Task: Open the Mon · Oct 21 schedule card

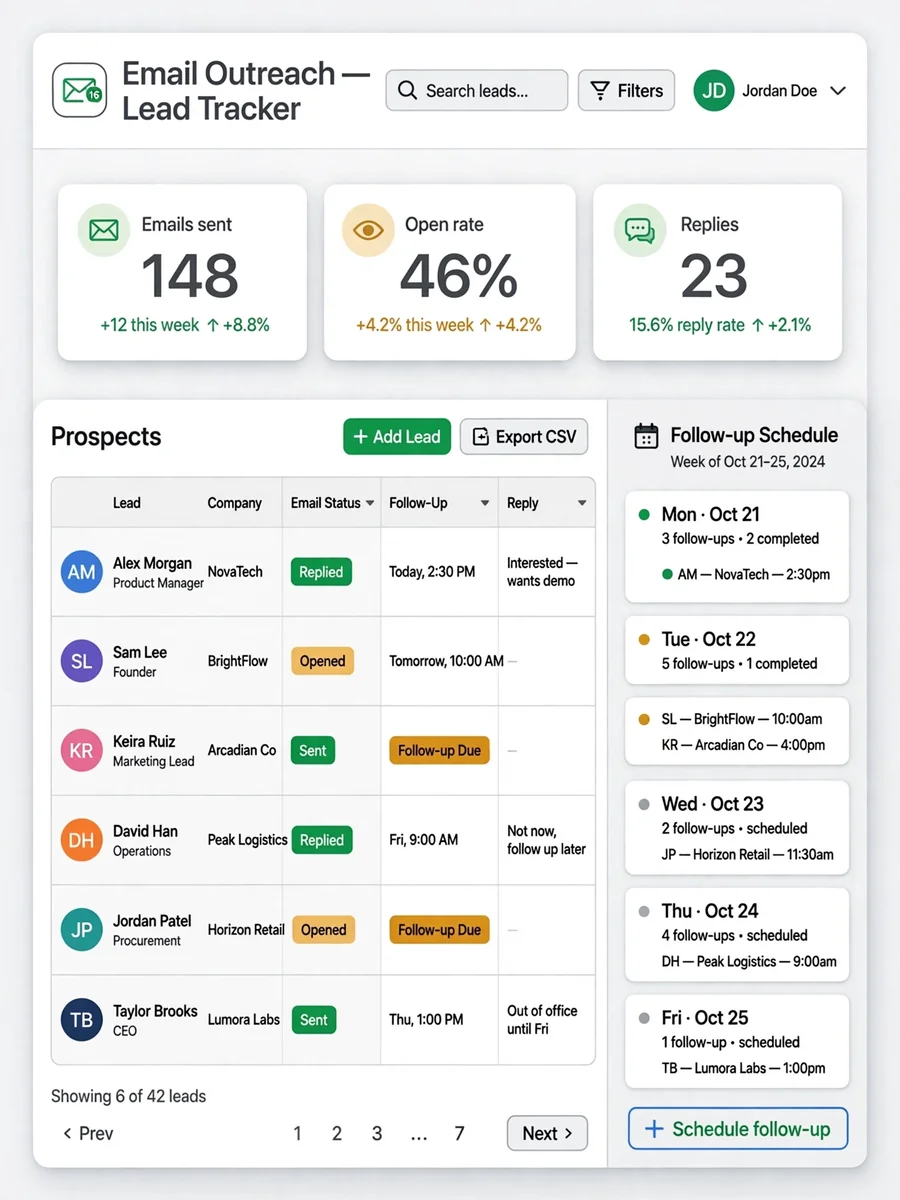Action: (x=737, y=546)
